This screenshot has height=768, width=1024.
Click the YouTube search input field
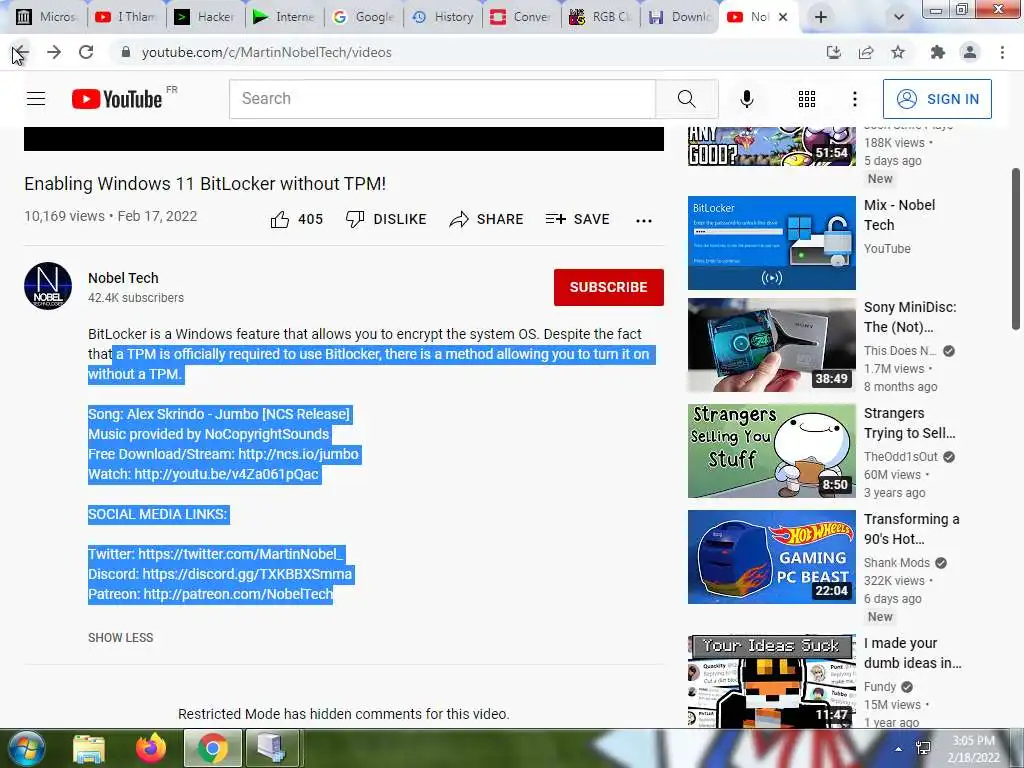coord(442,99)
